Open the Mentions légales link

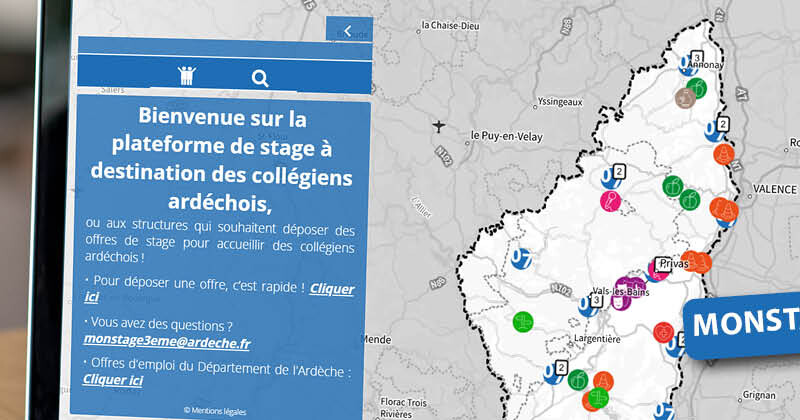214,409
